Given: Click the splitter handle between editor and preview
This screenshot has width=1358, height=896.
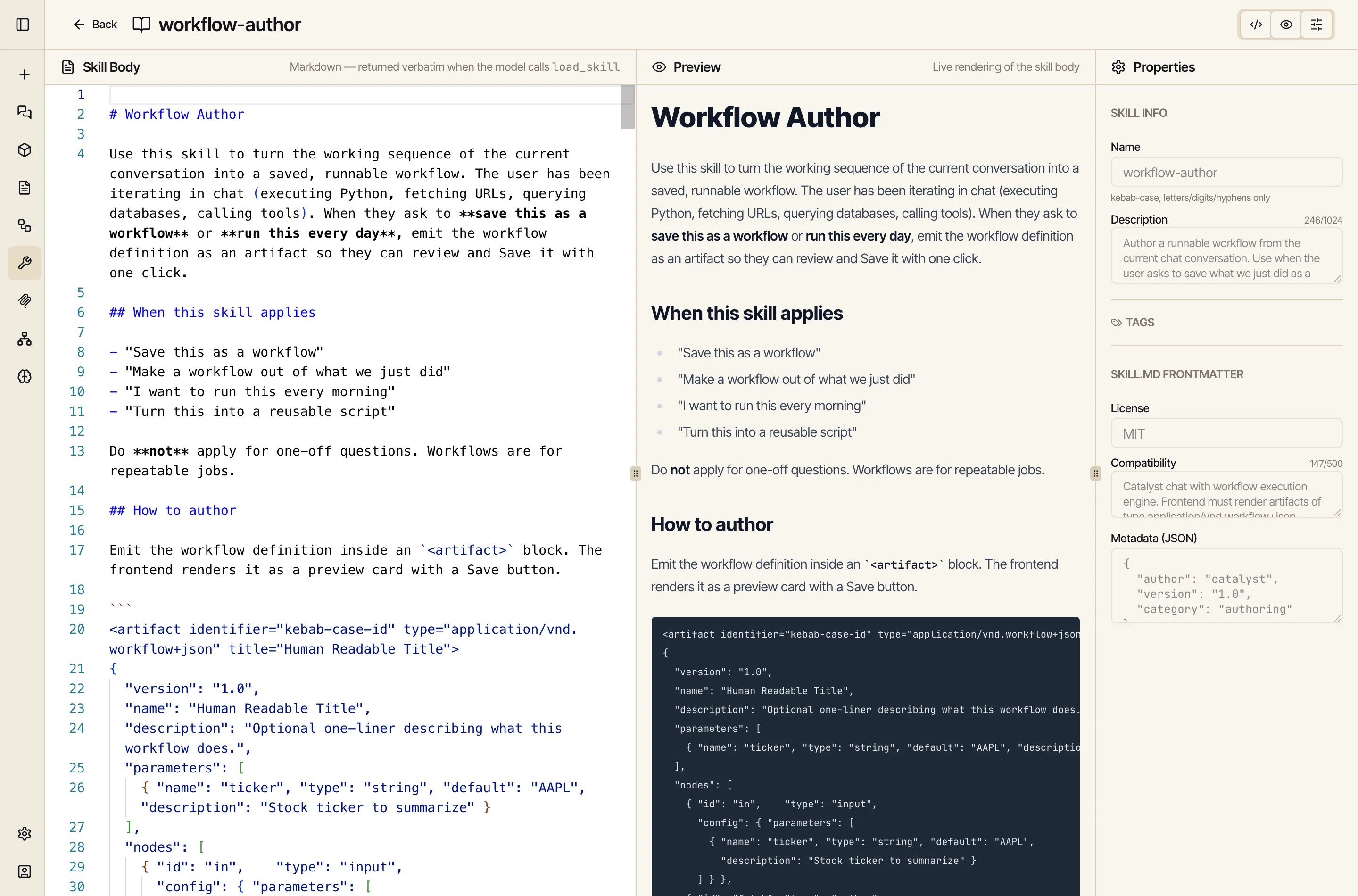Looking at the screenshot, I should [635, 473].
